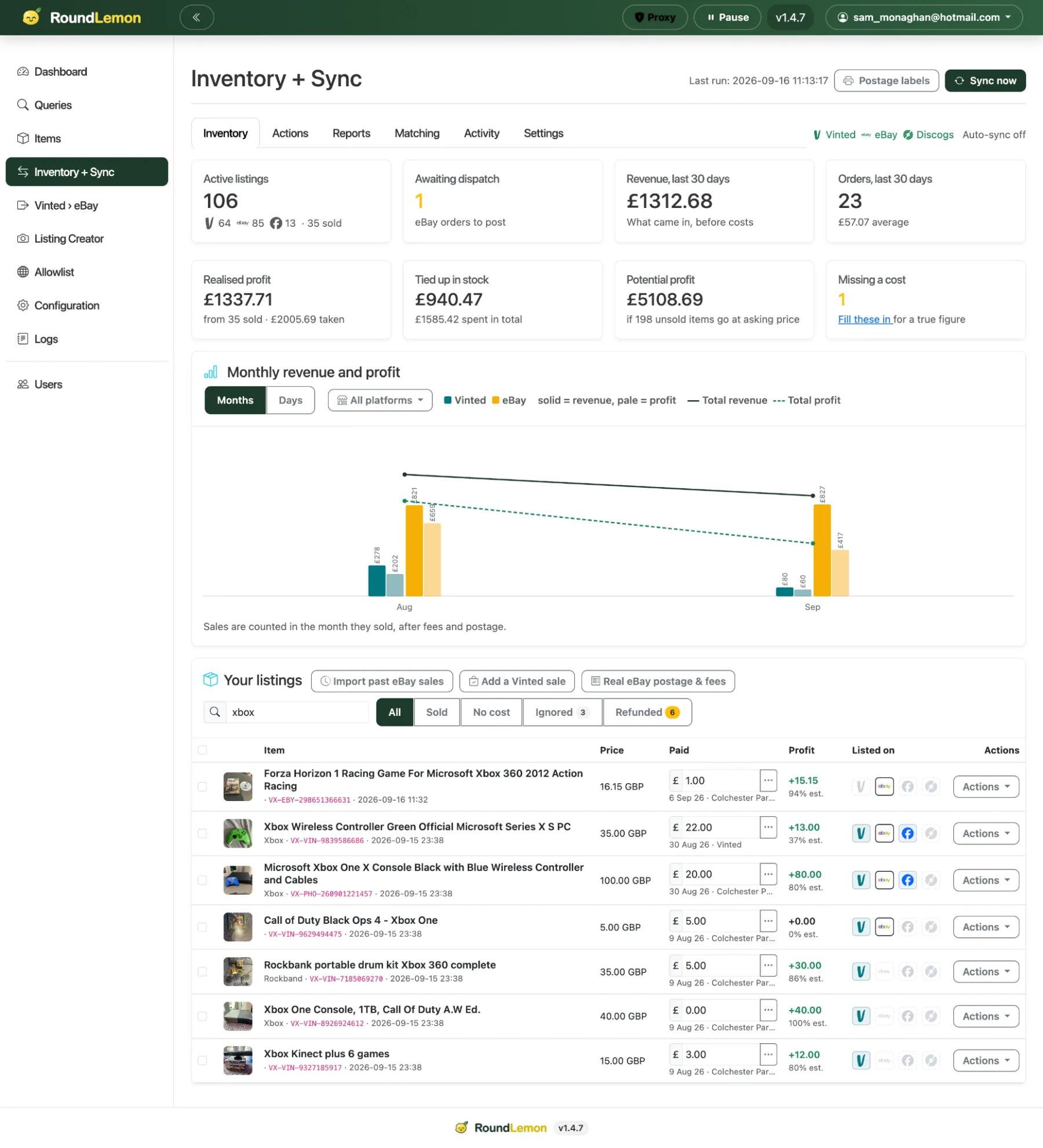1043x1148 pixels.
Task: Click the listings search field containing xbox
Action: click(297, 712)
